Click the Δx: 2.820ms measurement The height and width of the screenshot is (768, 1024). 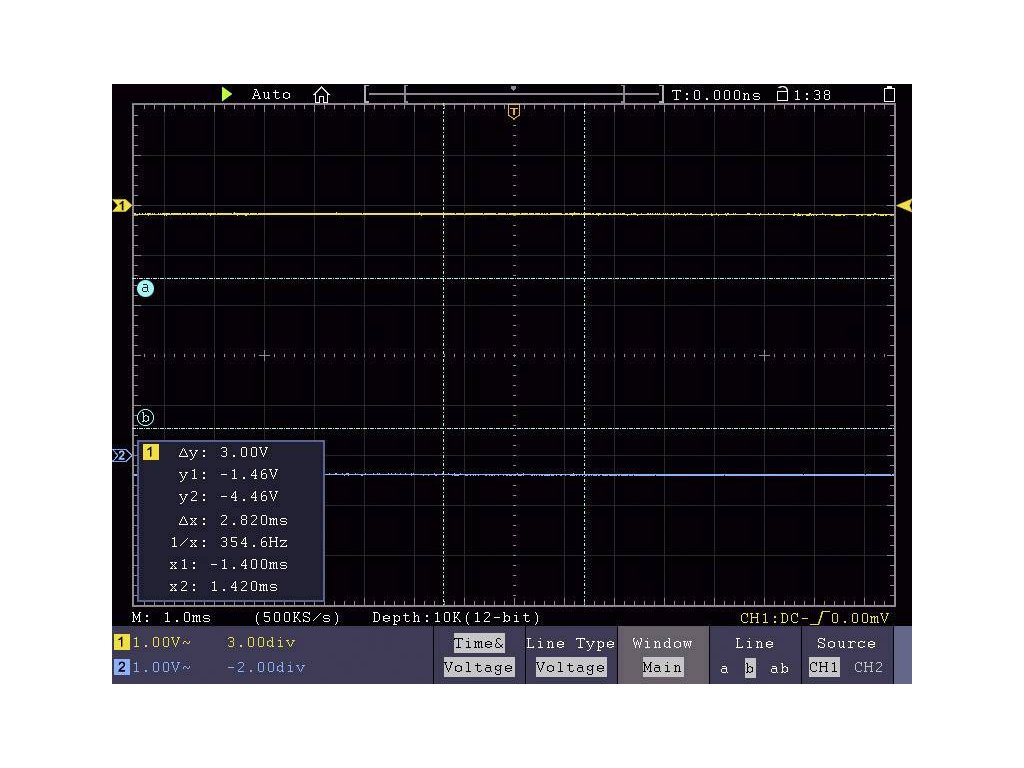(x=233, y=520)
